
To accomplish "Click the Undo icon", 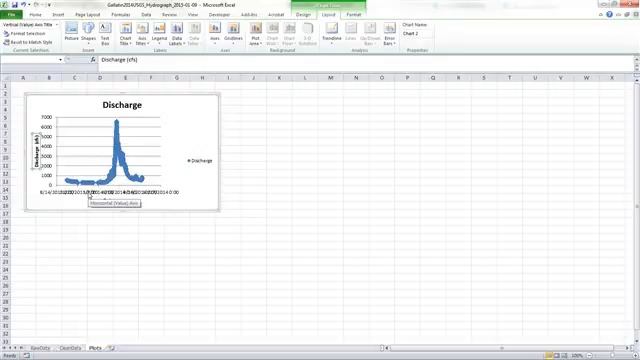I will coord(24,5).
